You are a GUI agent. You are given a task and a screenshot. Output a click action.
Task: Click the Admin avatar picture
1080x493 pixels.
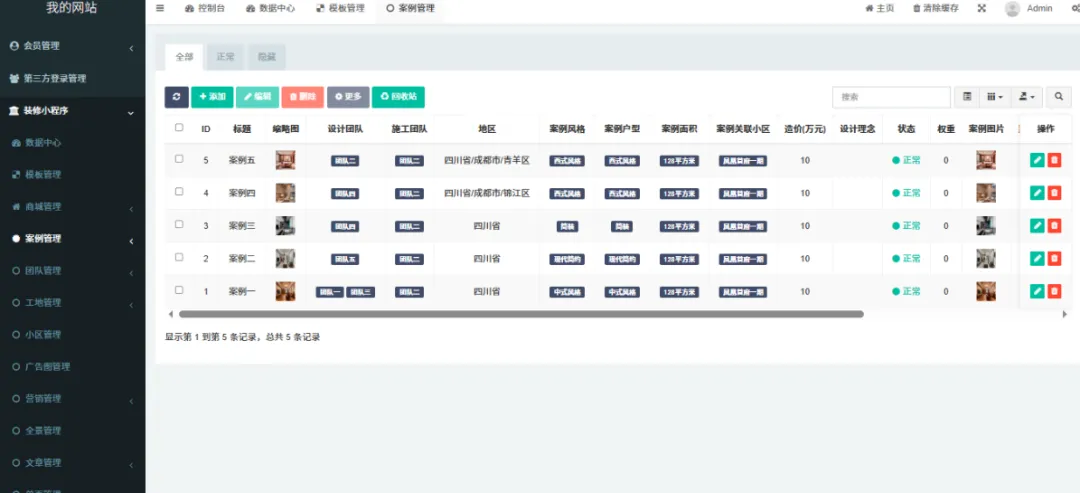click(1012, 8)
